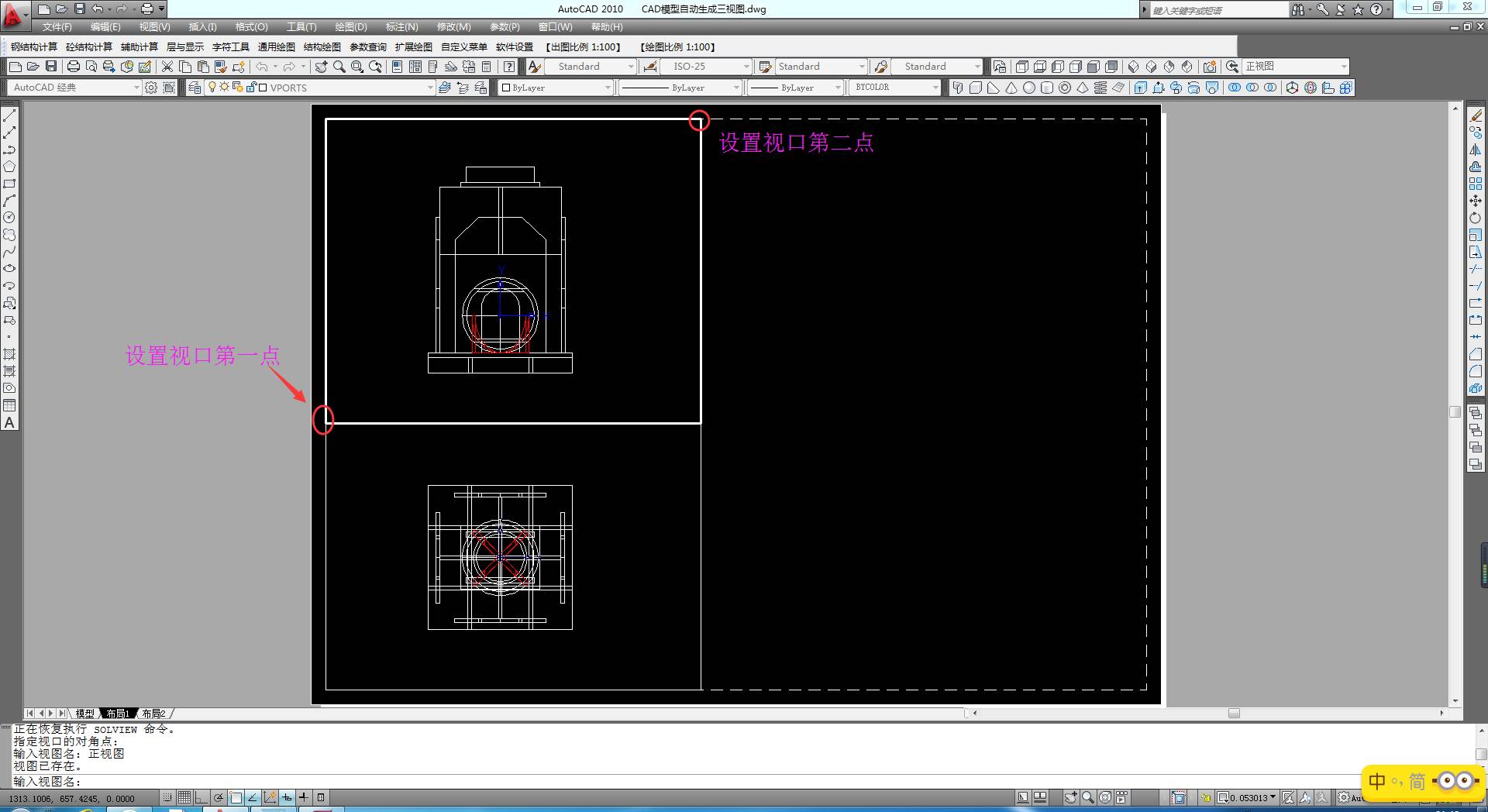Open the VPORTS layer dropdown
This screenshot has height=812, width=1488.
pos(319,88)
